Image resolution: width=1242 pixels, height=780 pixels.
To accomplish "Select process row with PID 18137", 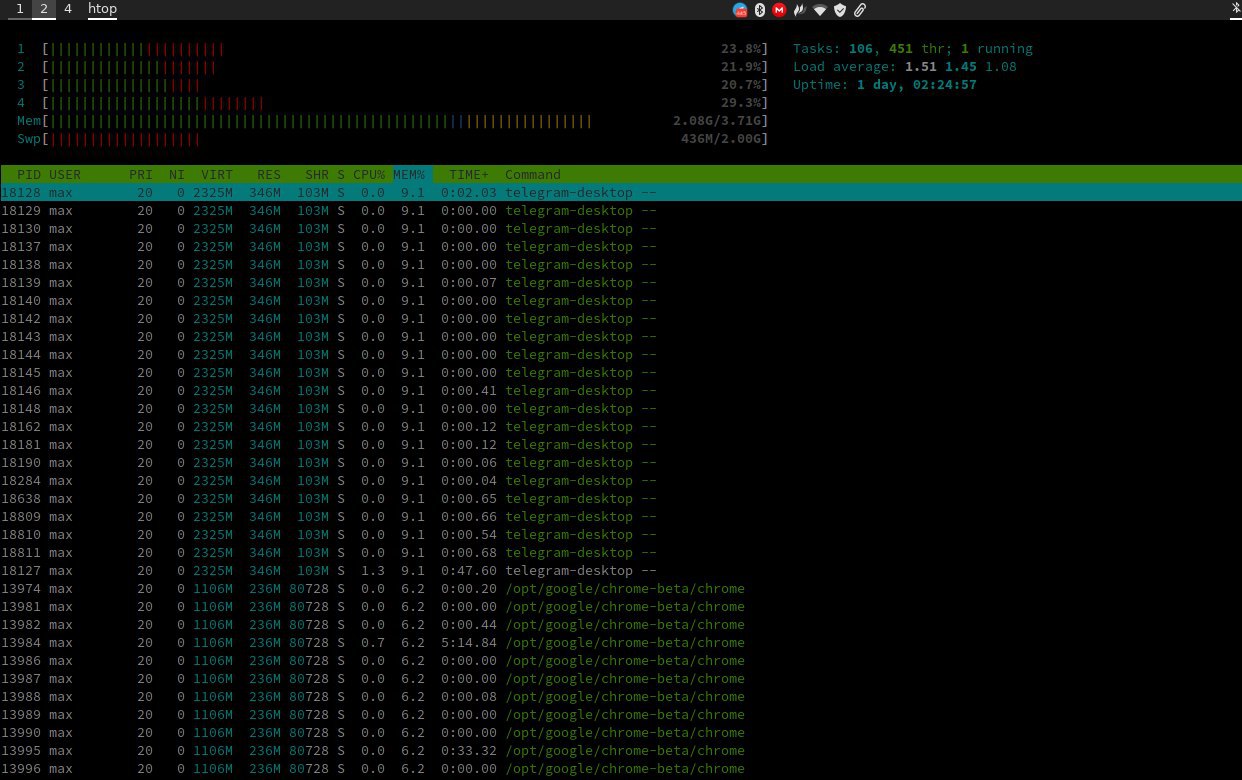I will pos(621,246).
